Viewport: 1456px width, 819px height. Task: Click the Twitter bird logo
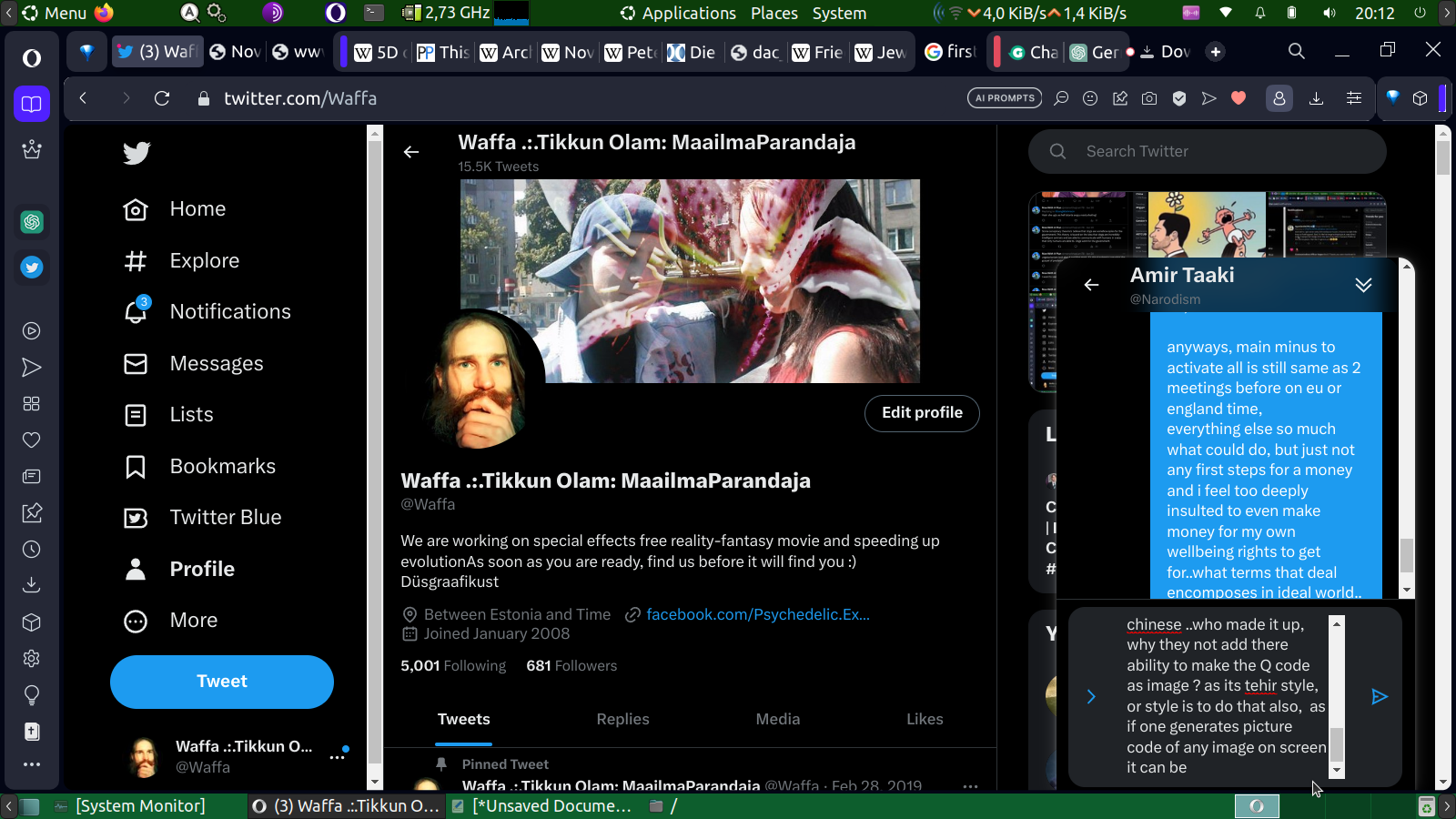pos(136,153)
